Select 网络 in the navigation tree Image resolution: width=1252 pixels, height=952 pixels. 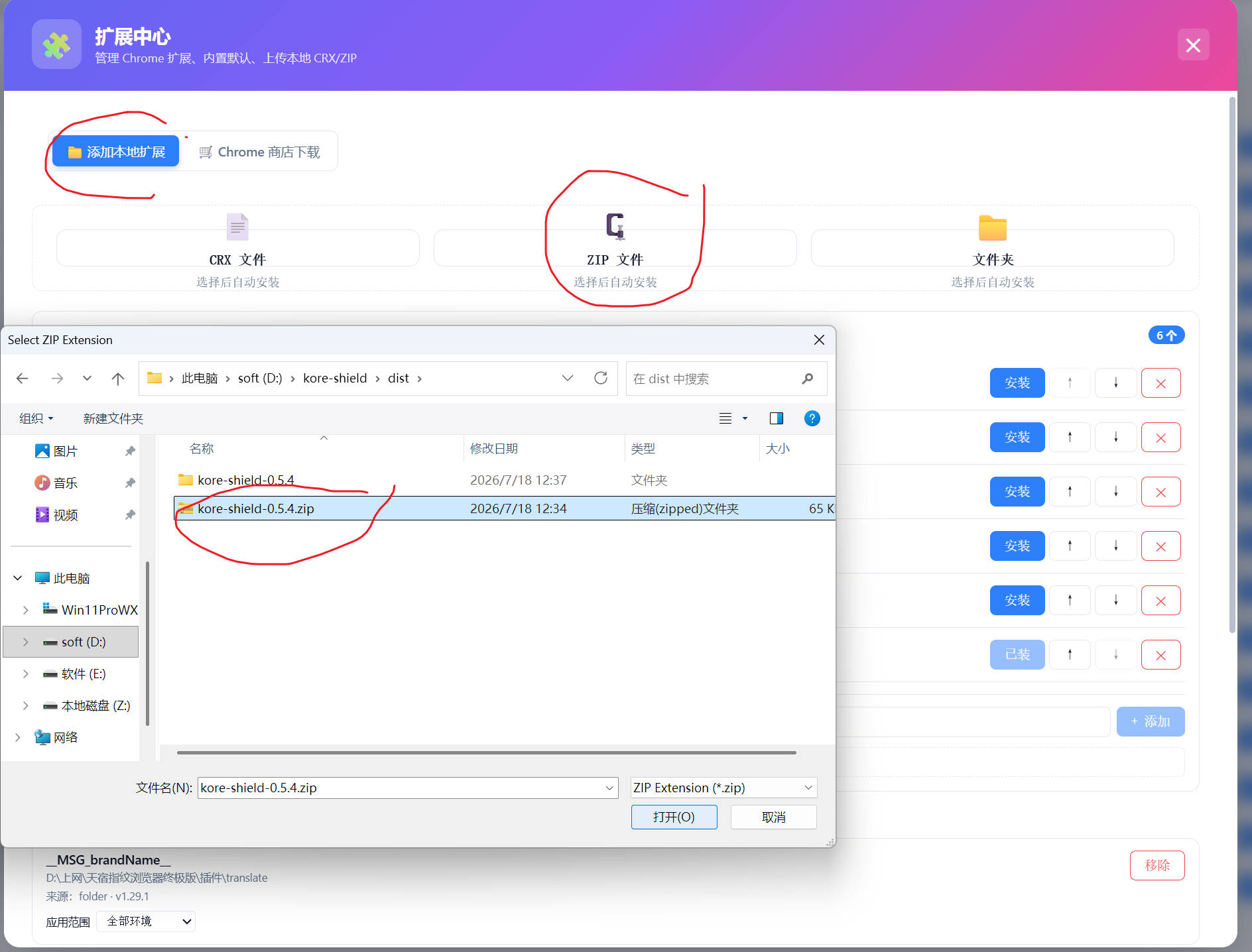click(x=56, y=737)
